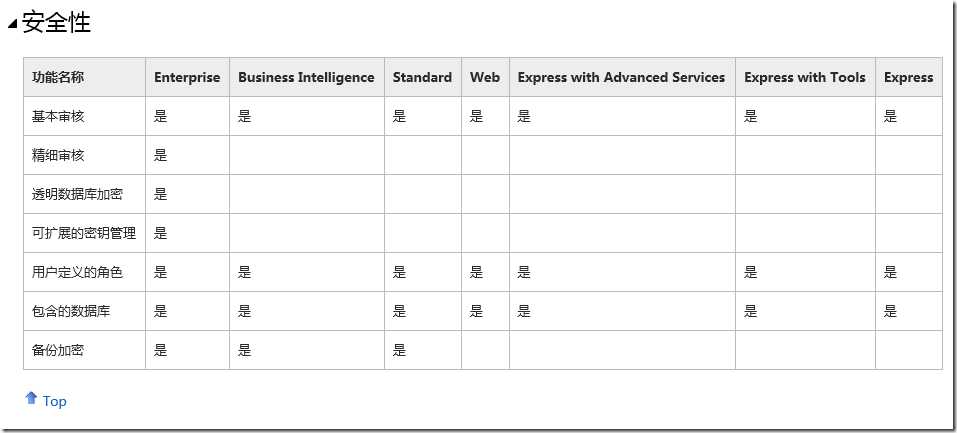This screenshot has height=433, width=957.
Task: Click the blue Top arrow icon
Action: pos(30,399)
